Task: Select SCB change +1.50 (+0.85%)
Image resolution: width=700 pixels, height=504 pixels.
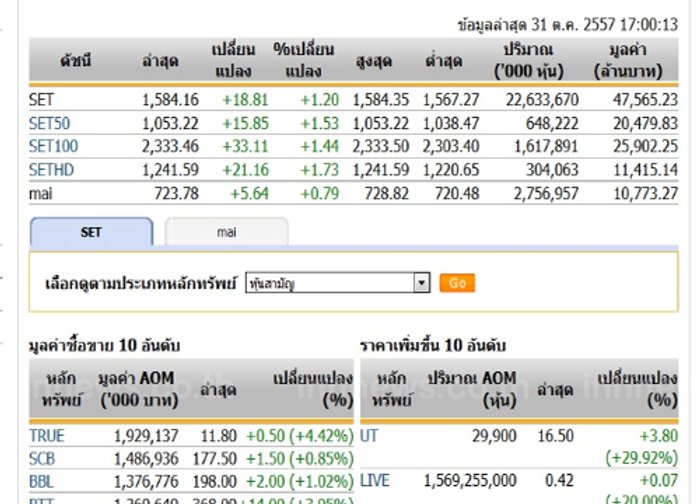Action: [300, 459]
